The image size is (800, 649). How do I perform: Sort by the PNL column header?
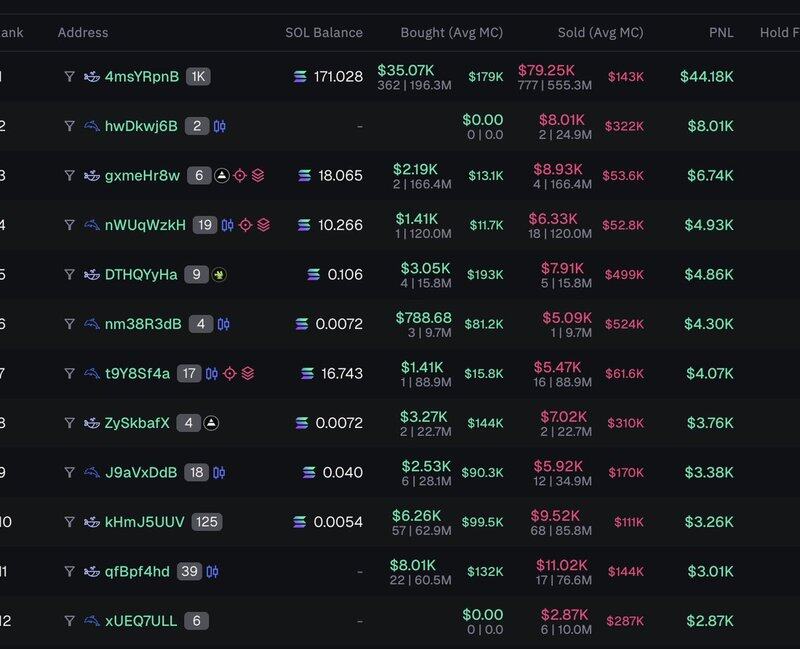click(720, 33)
